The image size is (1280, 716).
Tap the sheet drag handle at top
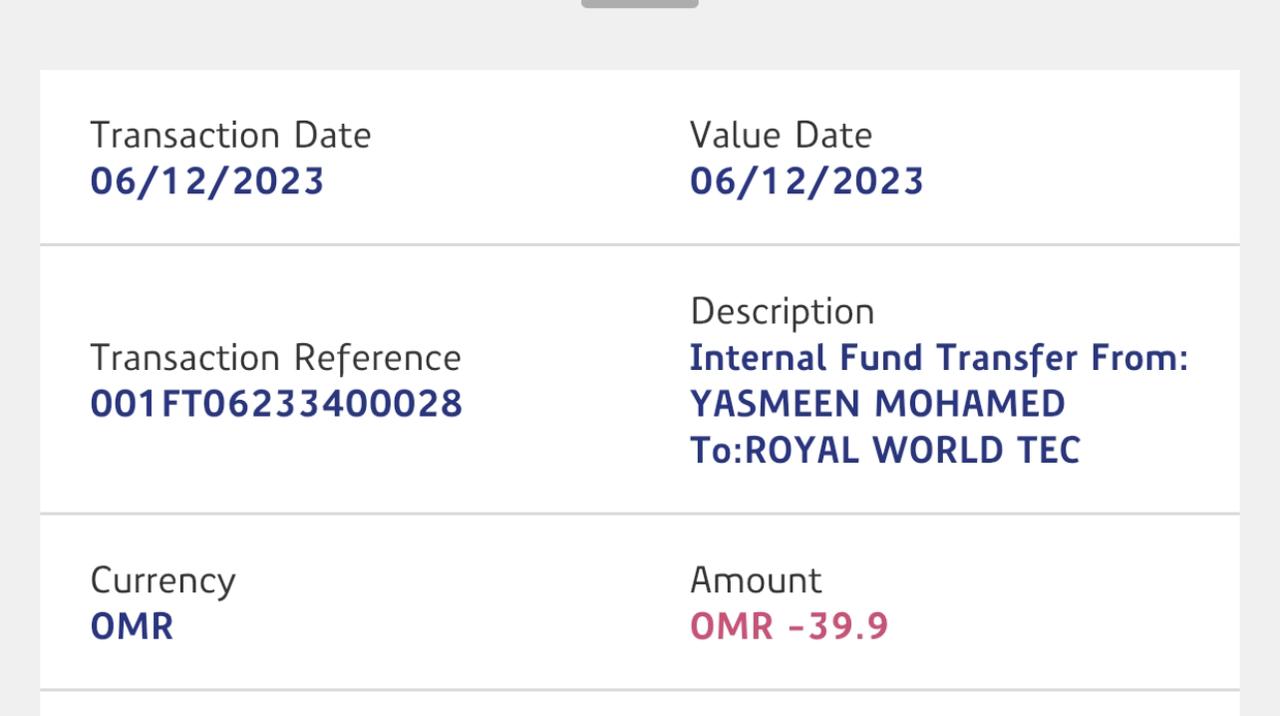pos(640,4)
